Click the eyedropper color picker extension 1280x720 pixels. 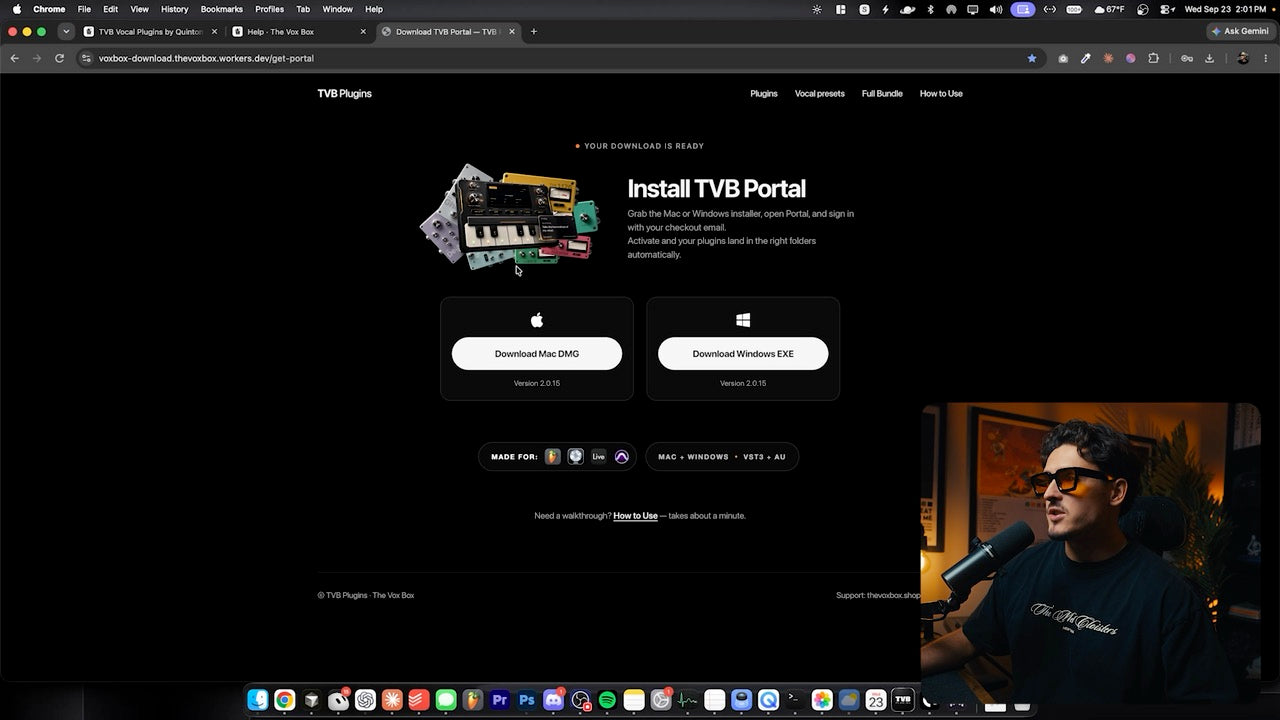(1086, 59)
